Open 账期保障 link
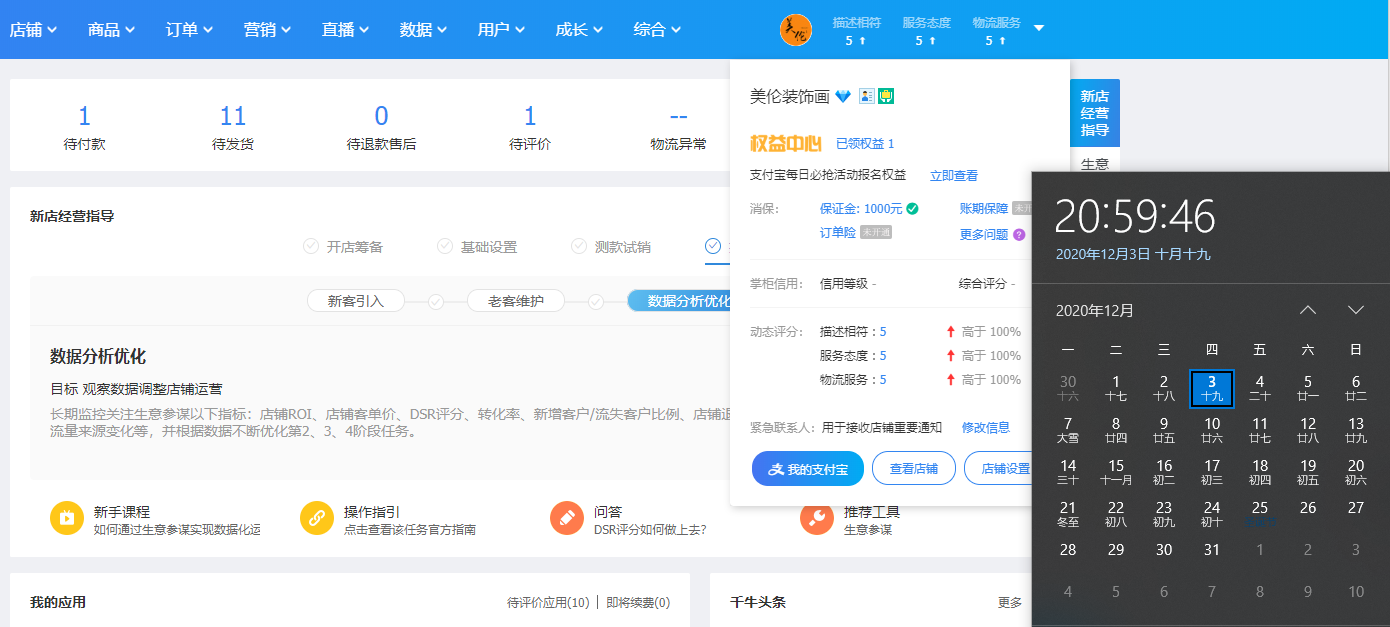Screen dimensions: 1390x627 coord(984,209)
